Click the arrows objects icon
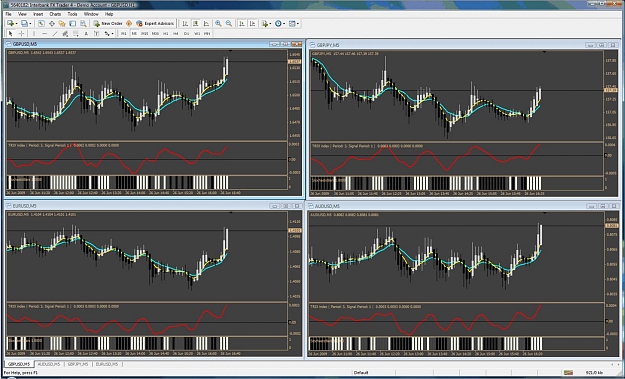 [x=107, y=33]
